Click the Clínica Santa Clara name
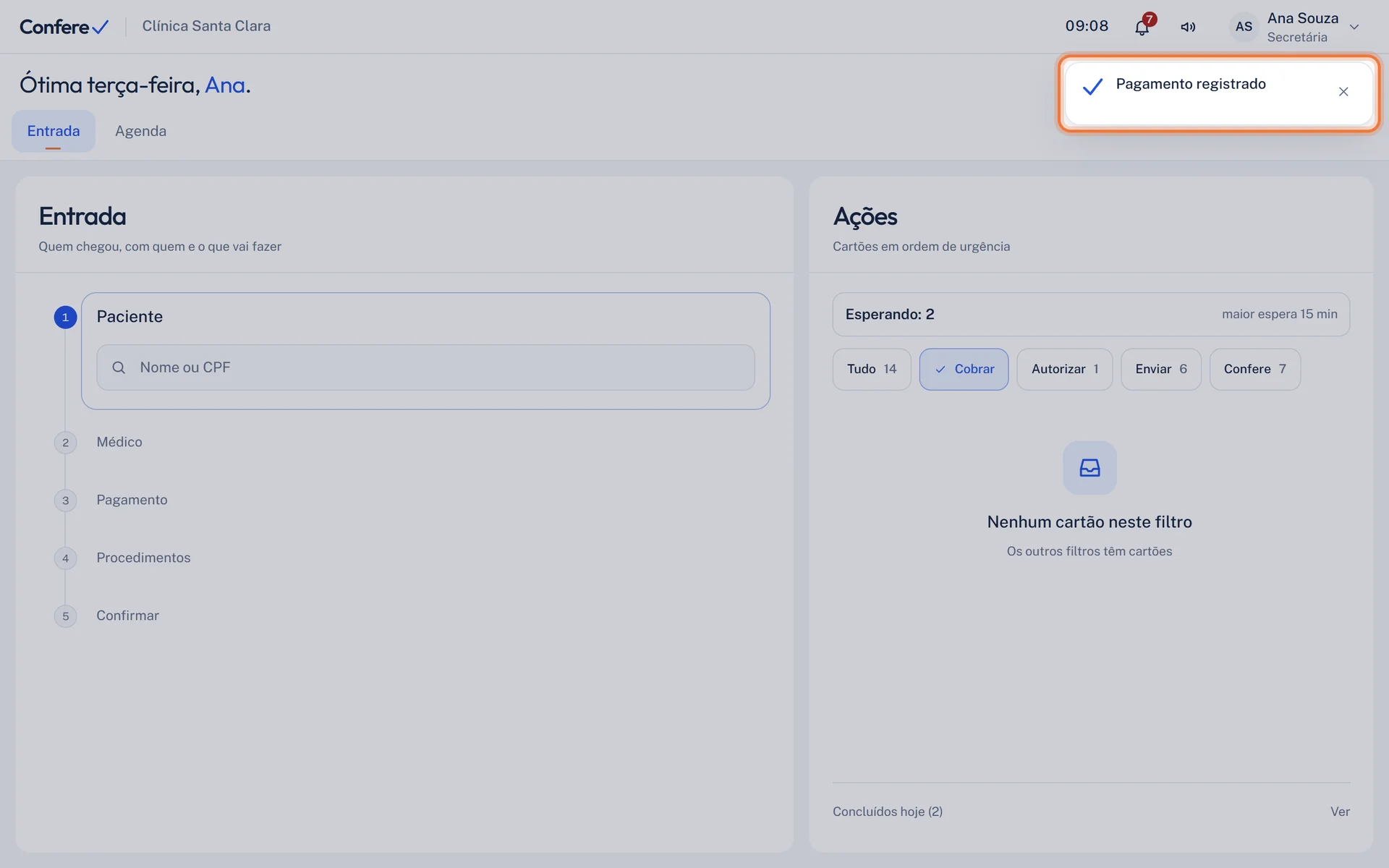Image resolution: width=1389 pixels, height=868 pixels. (206, 26)
